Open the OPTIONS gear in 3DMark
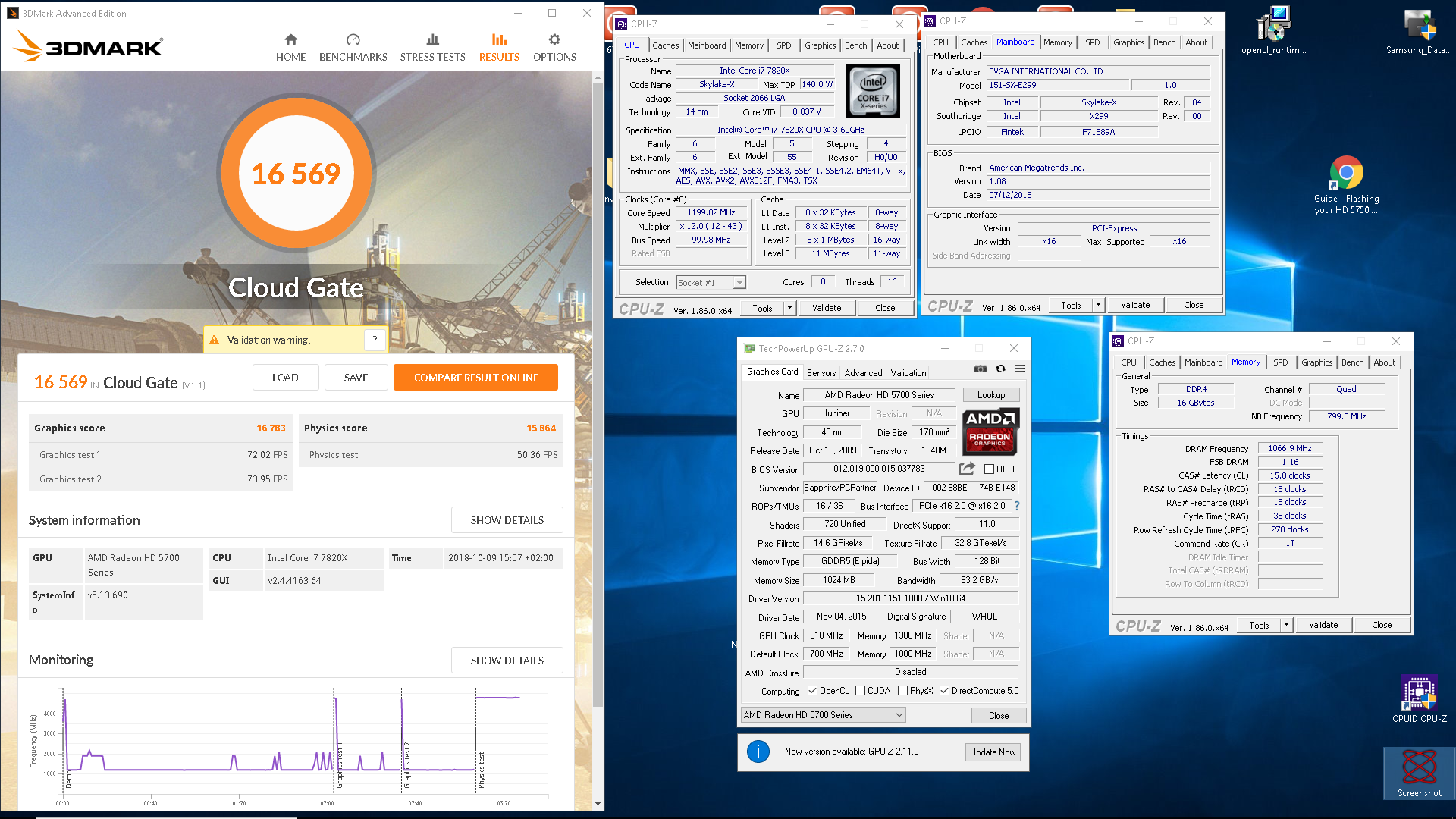1456x819 pixels. point(554,47)
